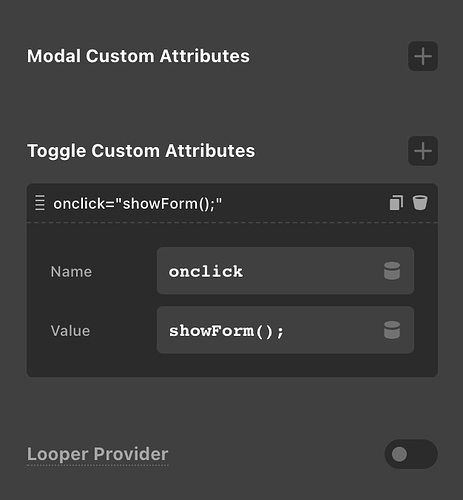Viewport: 463px width, 500px height.
Task: Click the Looper Provider label
Action: [98, 454]
